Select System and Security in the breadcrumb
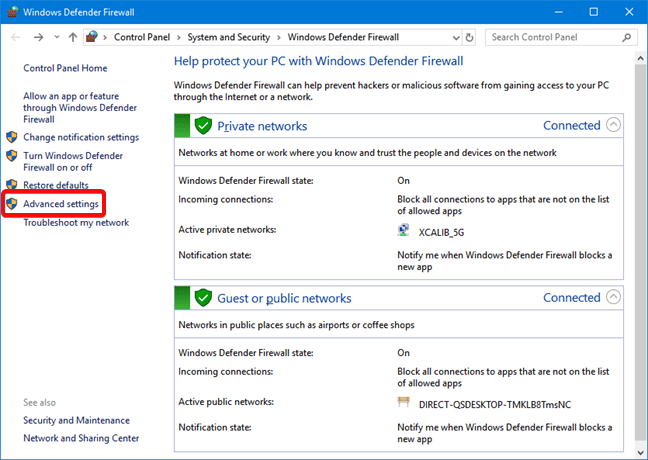The width and height of the screenshot is (648, 460). click(229, 37)
